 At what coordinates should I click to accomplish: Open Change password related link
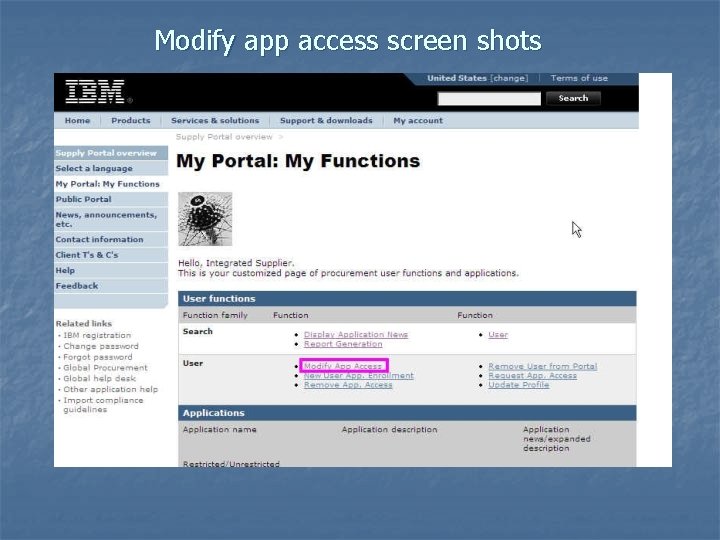[x=101, y=346]
